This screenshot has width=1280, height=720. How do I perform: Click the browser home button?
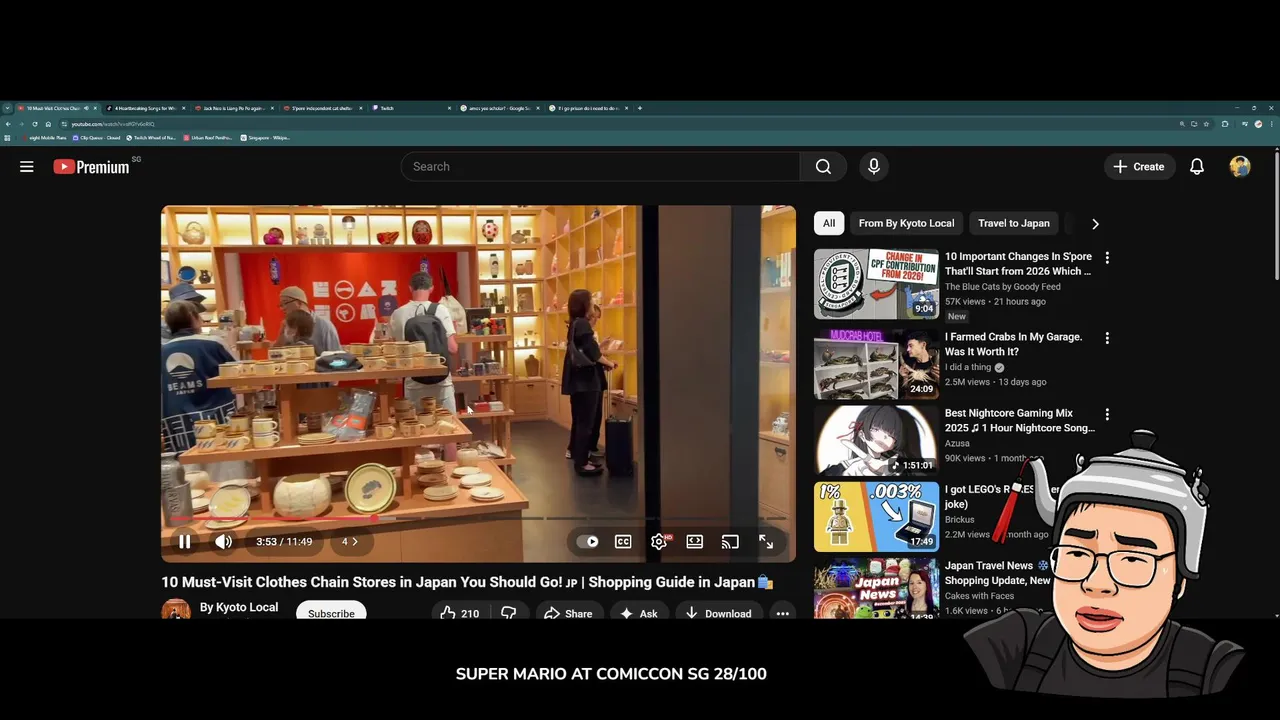[48, 124]
